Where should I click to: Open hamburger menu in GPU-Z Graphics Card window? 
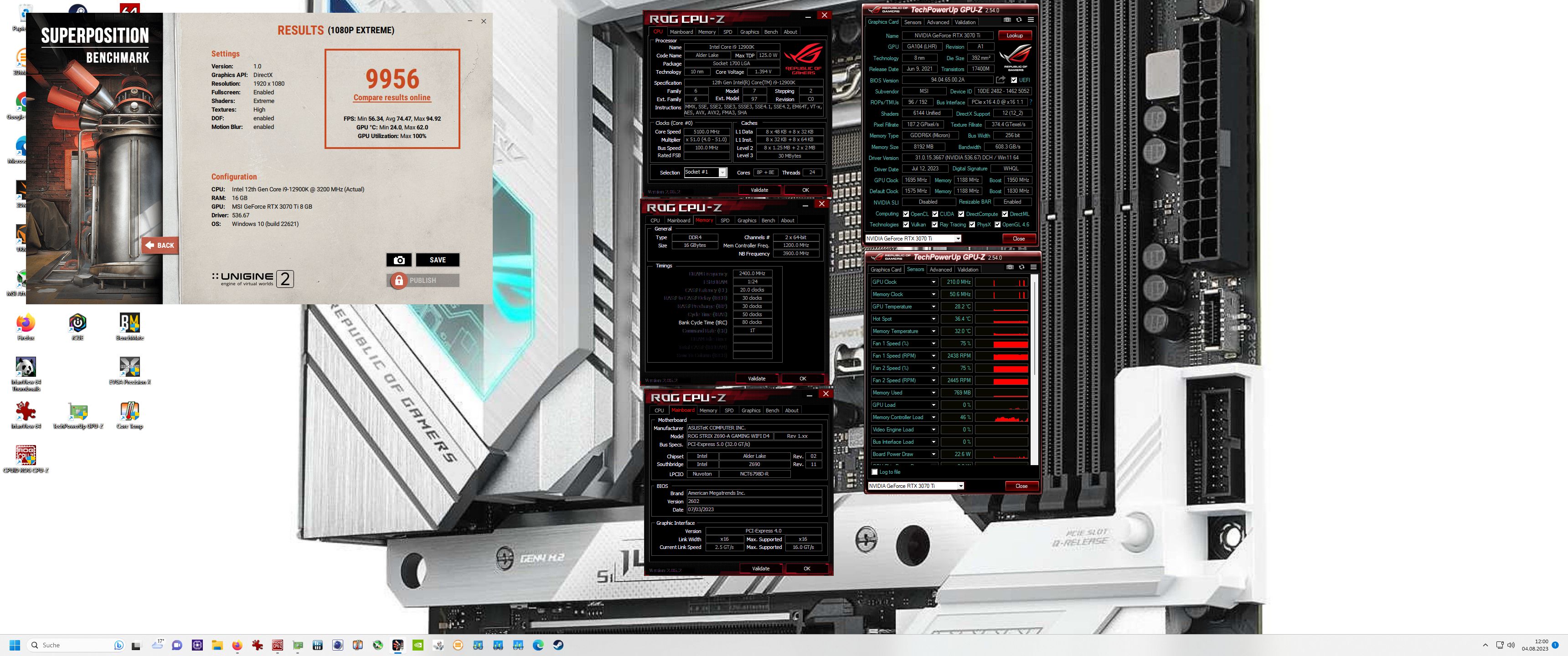tap(1031, 20)
